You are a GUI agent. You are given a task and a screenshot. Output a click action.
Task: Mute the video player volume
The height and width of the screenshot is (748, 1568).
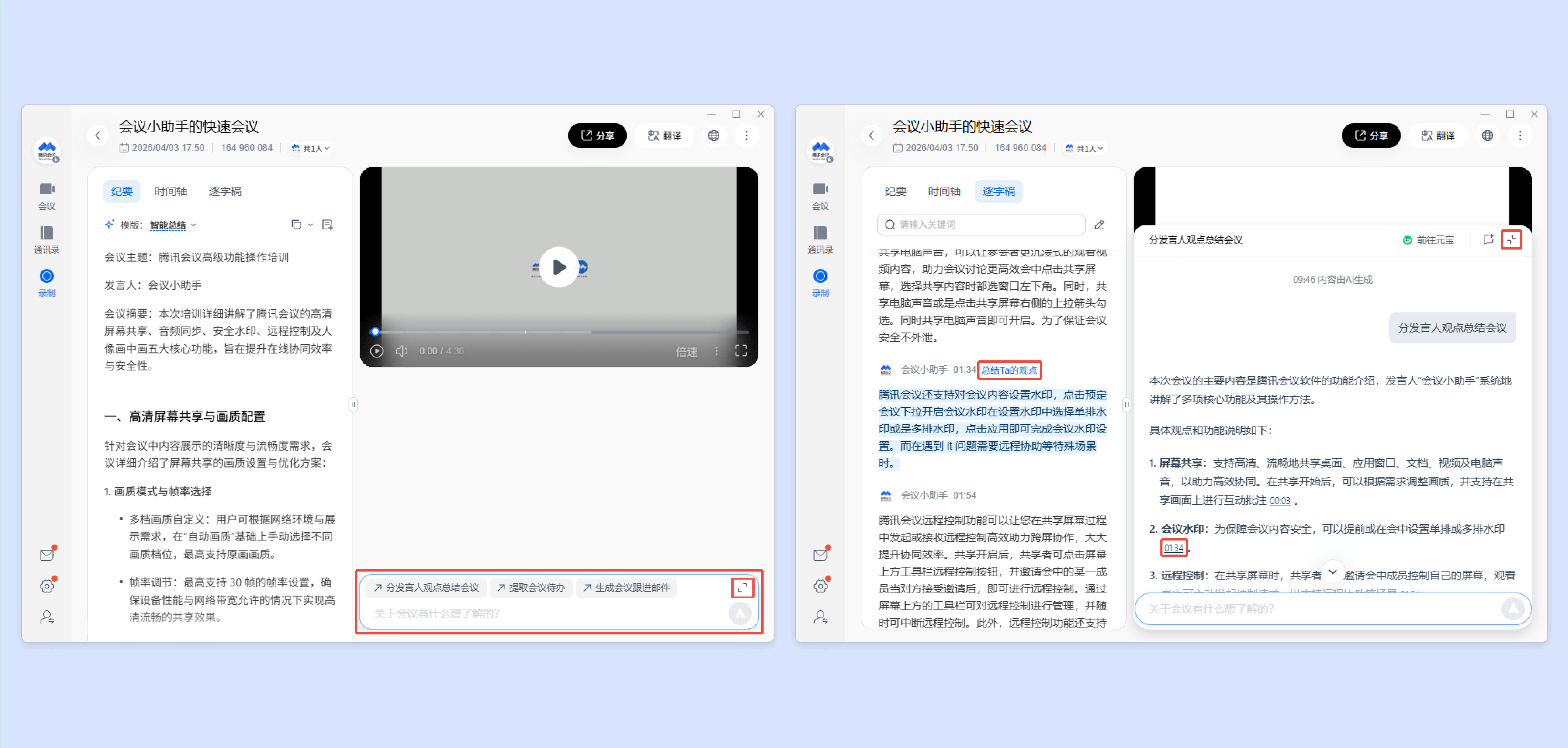(x=401, y=350)
